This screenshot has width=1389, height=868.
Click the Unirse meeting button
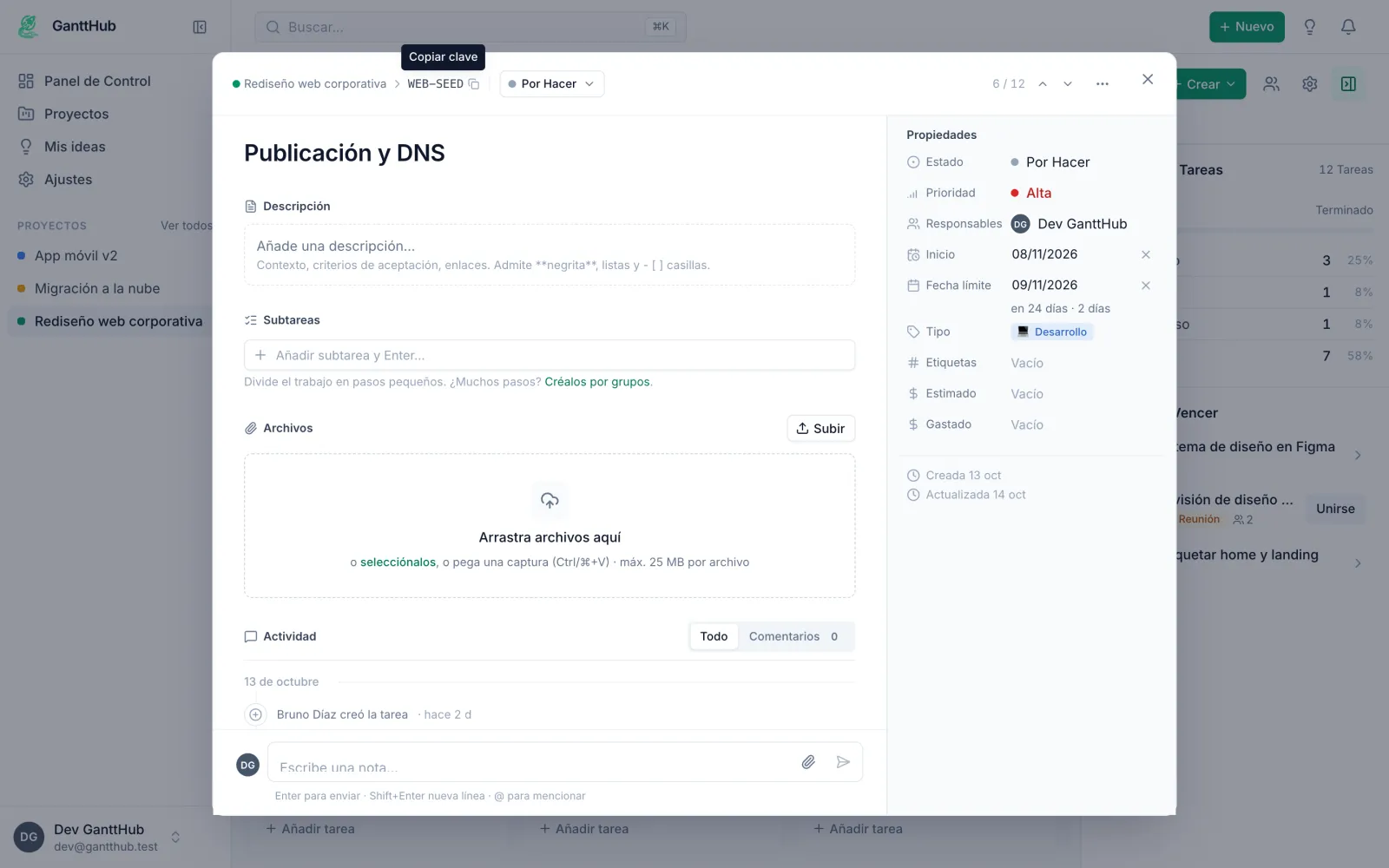click(1335, 509)
